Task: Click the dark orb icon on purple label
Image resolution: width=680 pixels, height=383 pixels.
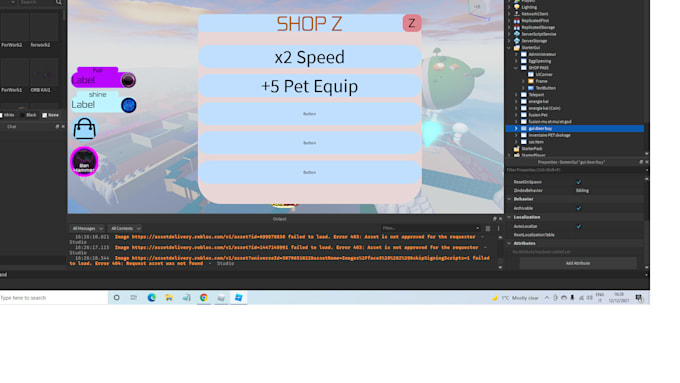Action: (128, 80)
